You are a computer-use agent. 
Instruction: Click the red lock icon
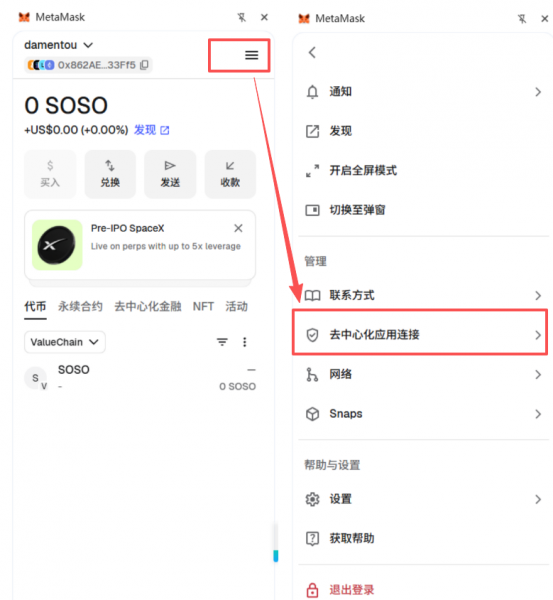click(312, 590)
